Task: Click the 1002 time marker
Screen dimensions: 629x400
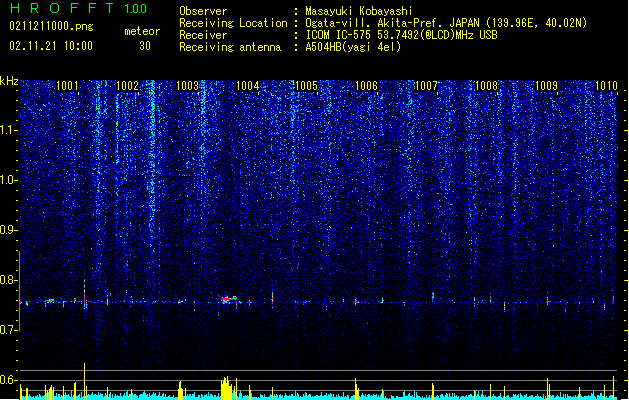Action: click(127, 85)
